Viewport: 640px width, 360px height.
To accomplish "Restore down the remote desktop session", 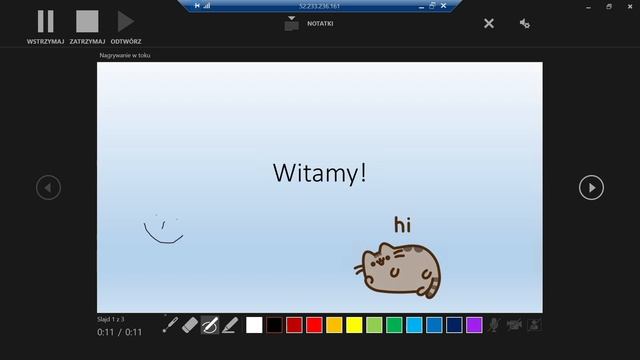I will click(432, 6).
